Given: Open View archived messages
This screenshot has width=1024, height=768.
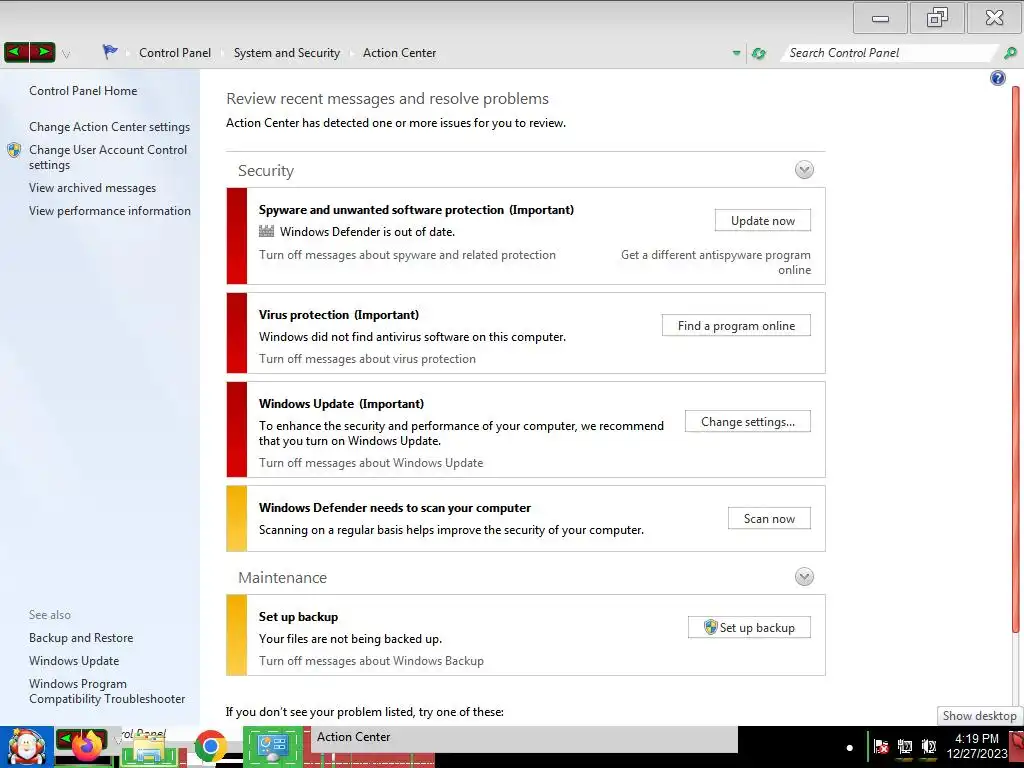Looking at the screenshot, I should pyautogui.click(x=92, y=188).
